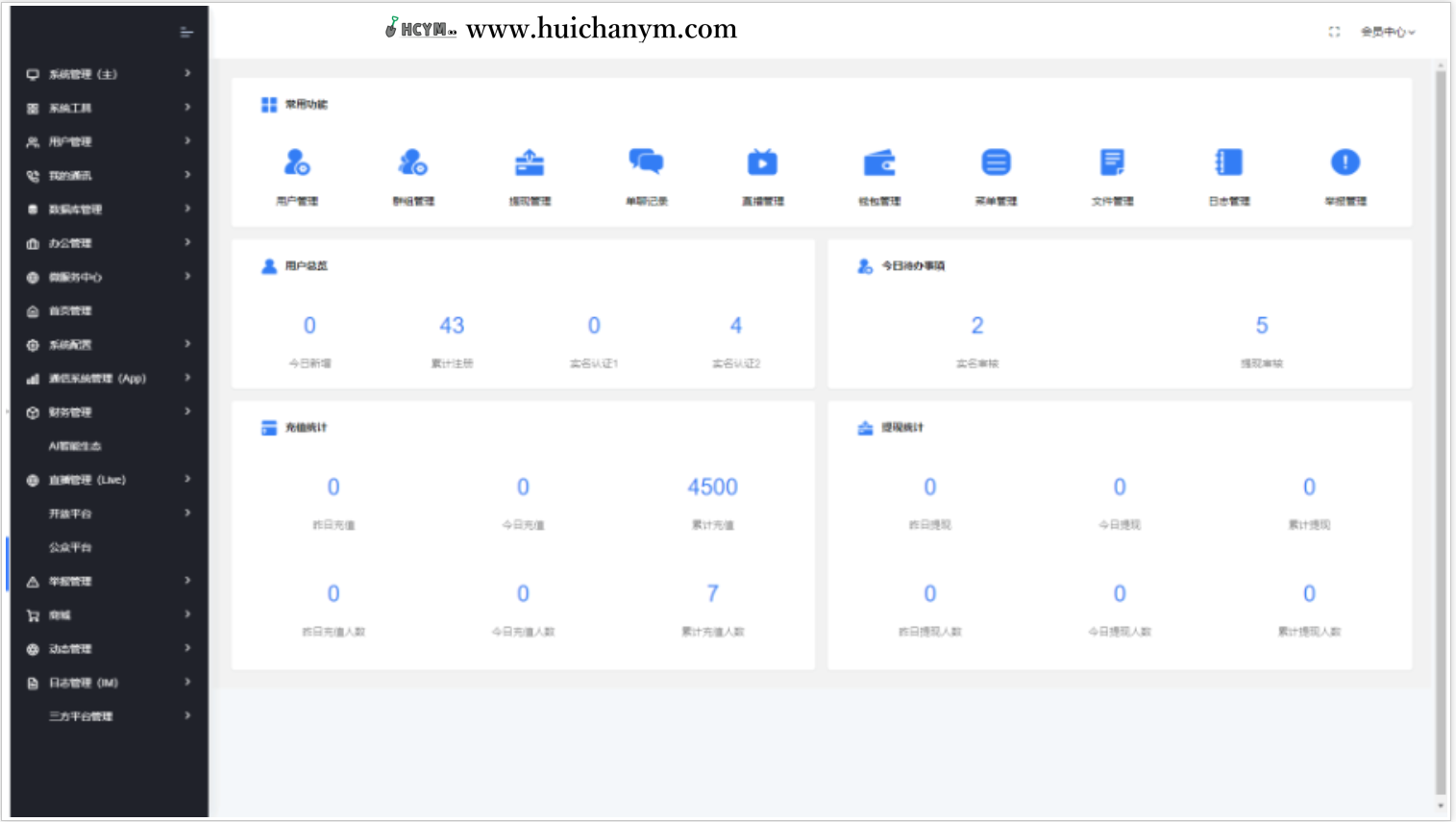Open the 菜单管理 menu icon
The width and height of the screenshot is (1456, 822).
point(996,163)
